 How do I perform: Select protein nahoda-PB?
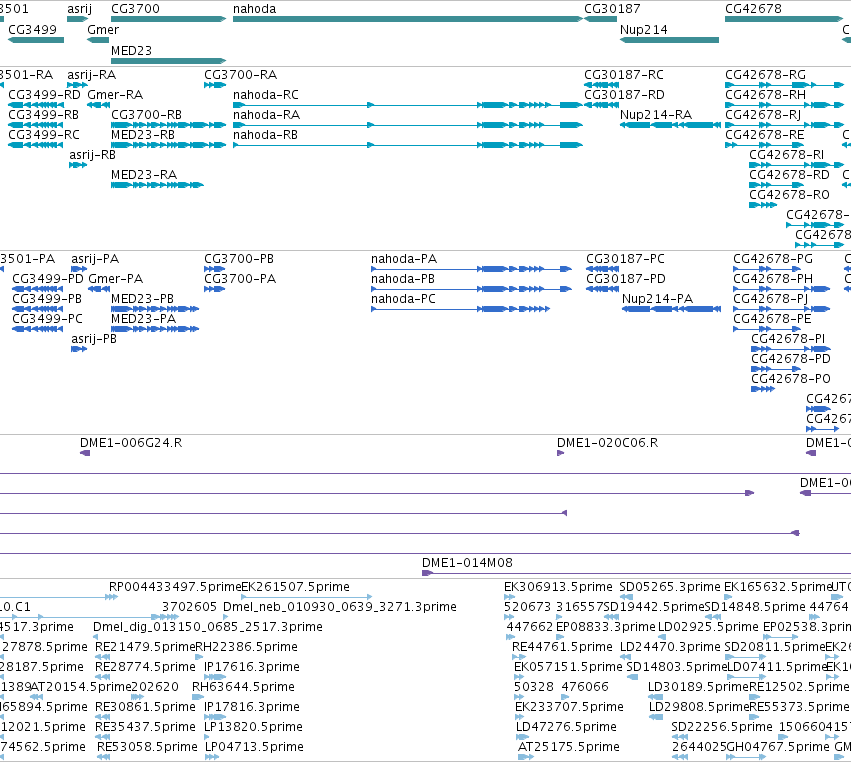coord(472,289)
